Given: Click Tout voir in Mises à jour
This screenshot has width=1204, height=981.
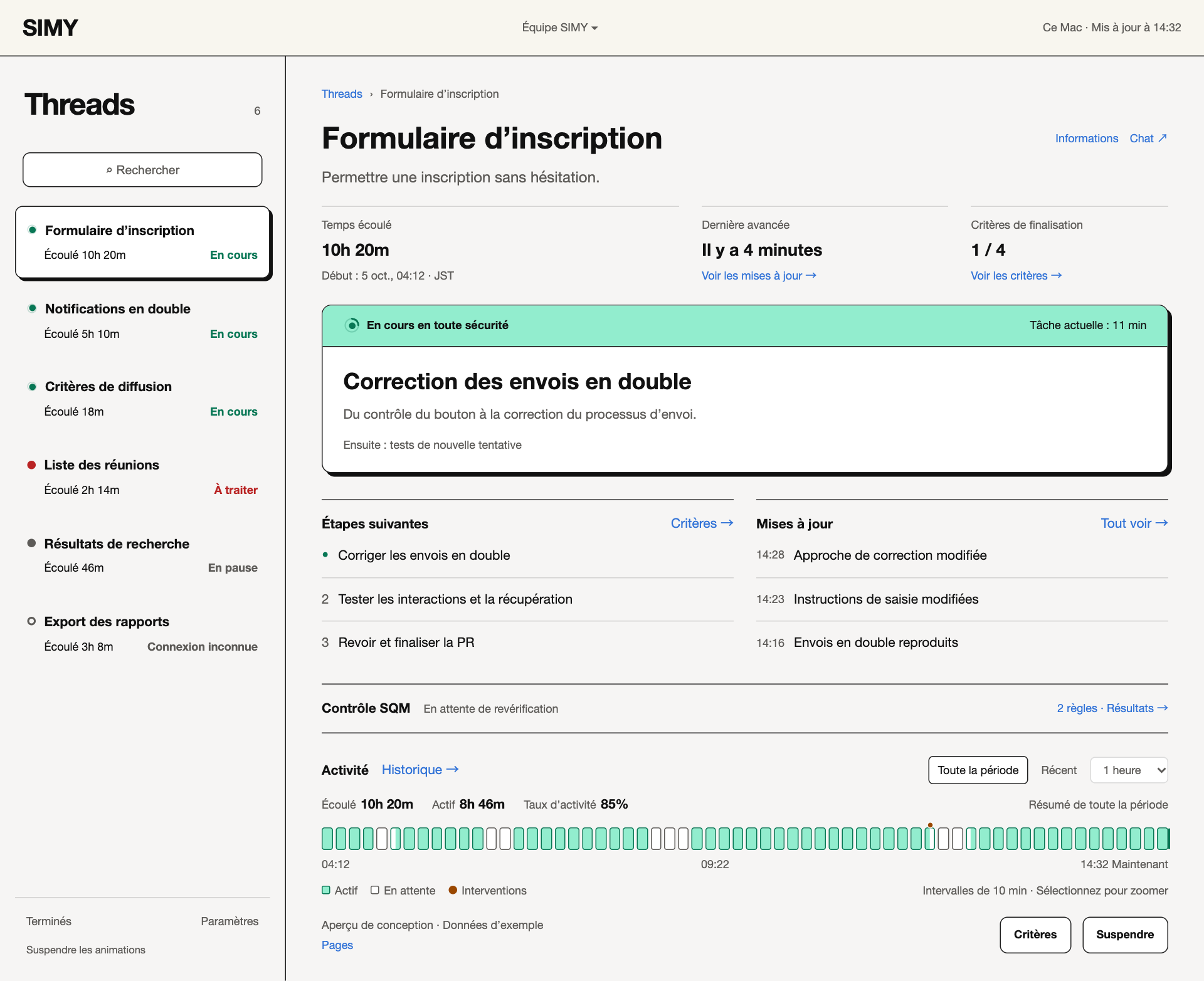Looking at the screenshot, I should 1134,523.
